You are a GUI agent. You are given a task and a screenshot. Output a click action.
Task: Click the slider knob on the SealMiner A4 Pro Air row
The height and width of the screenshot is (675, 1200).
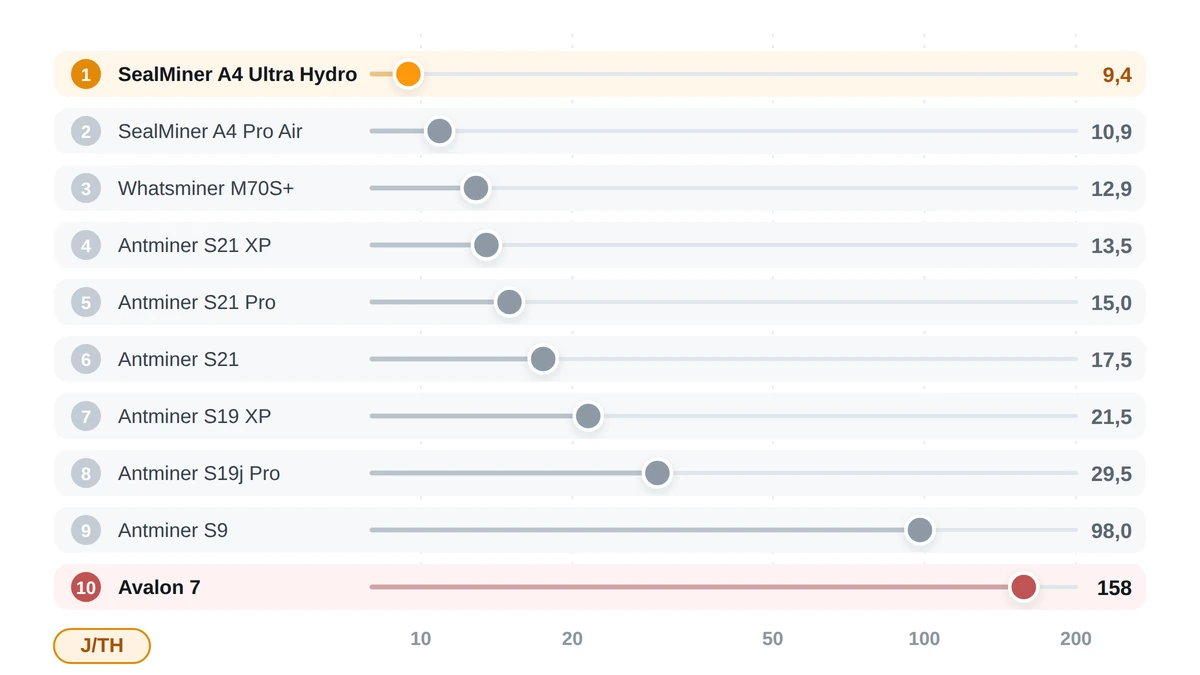(x=440, y=131)
